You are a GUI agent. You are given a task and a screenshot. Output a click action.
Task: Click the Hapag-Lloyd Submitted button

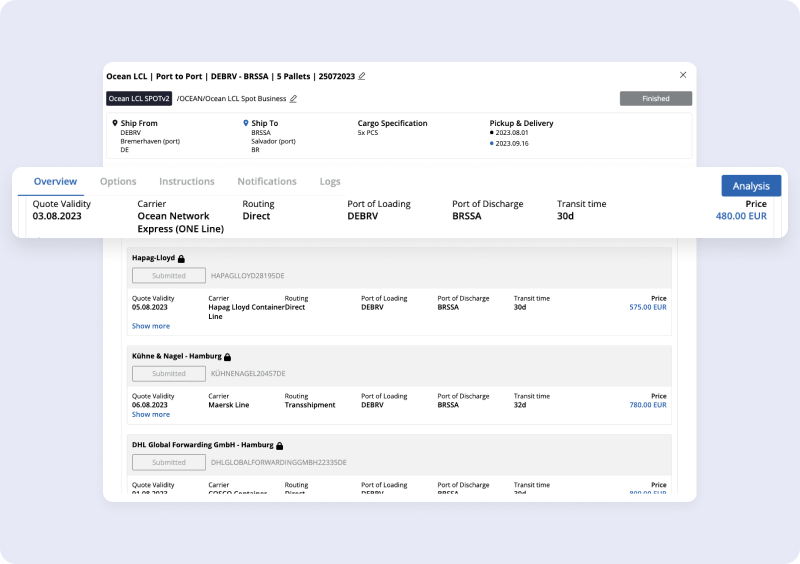169,276
